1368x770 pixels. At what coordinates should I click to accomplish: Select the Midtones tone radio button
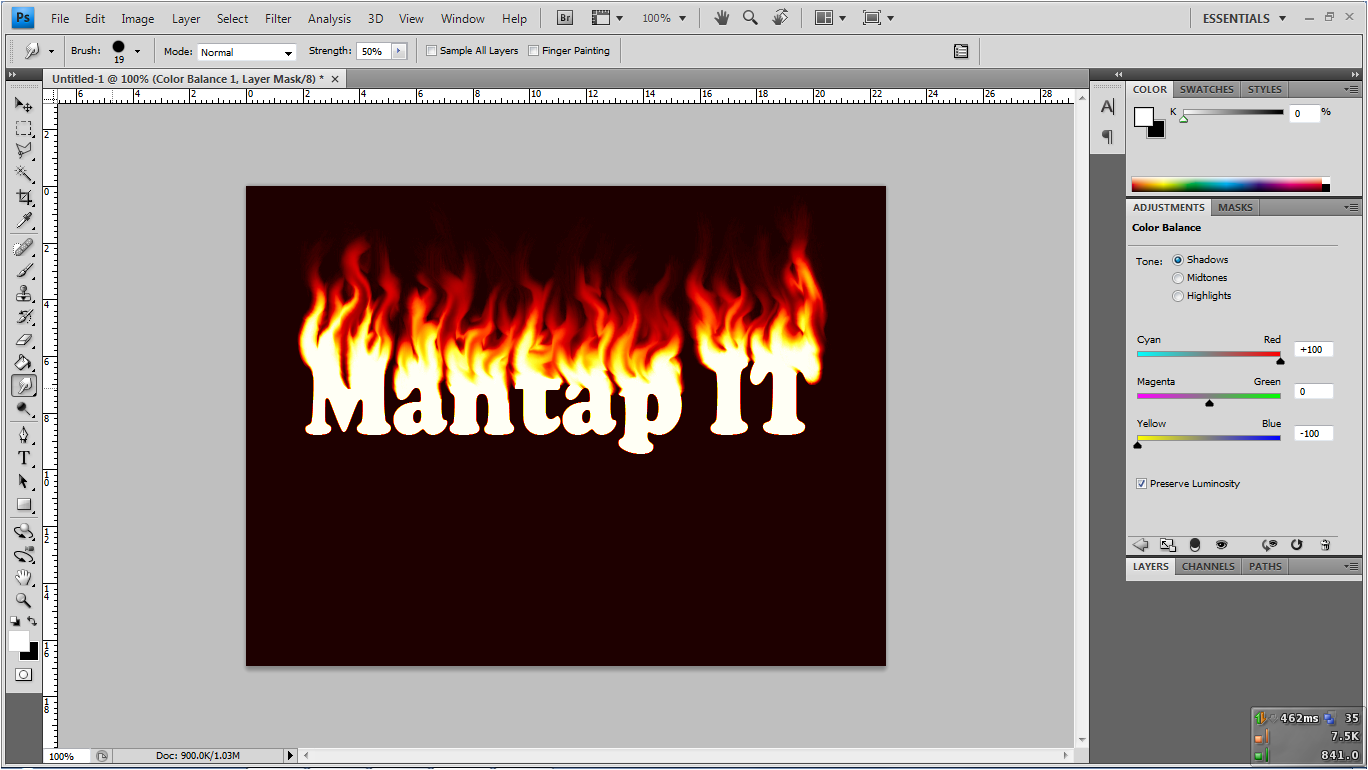tap(1178, 277)
